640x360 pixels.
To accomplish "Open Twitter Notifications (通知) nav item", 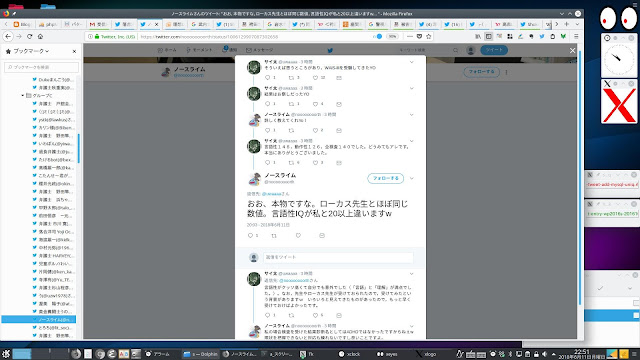I will (x=230, y=50).
